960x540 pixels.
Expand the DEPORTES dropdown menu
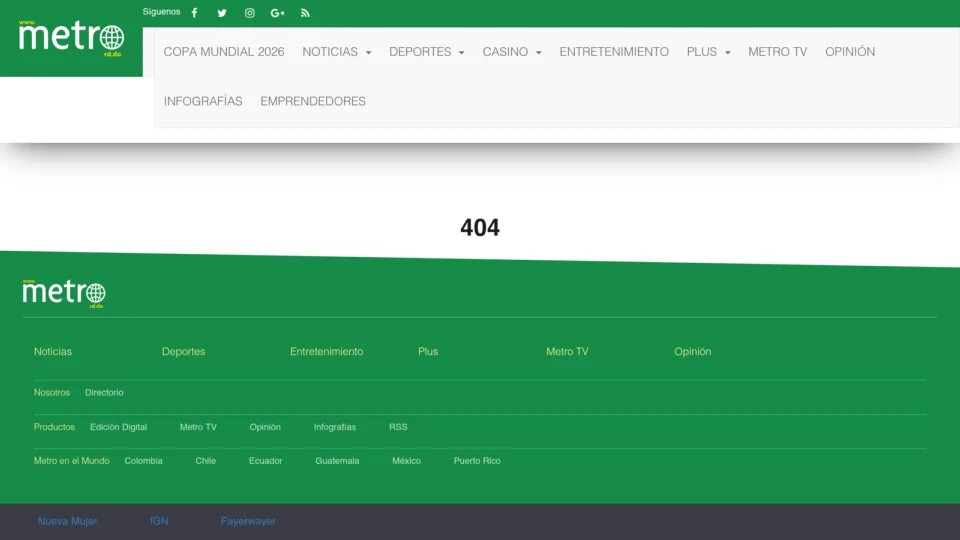(x=427, y=52)
